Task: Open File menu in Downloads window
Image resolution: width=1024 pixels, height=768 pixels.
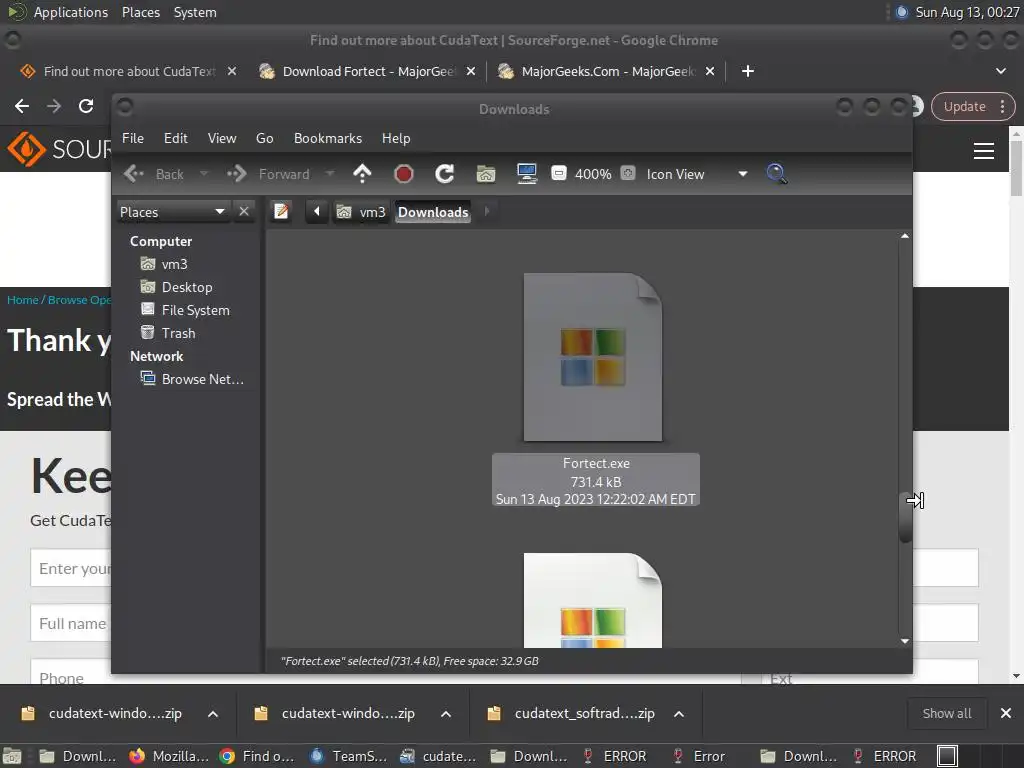Action: [133, 138]
